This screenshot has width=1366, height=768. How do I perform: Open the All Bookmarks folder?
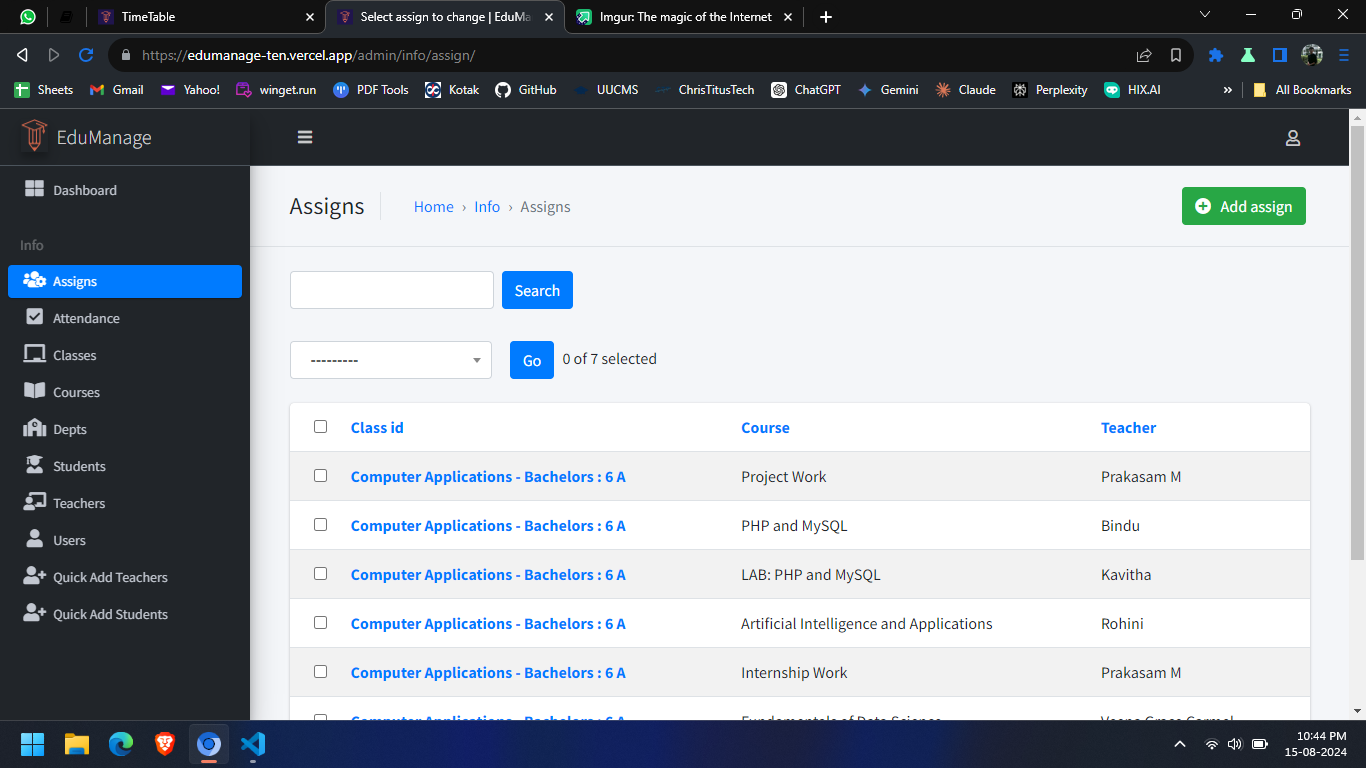pyautogui.click(x=1302, y=90)
